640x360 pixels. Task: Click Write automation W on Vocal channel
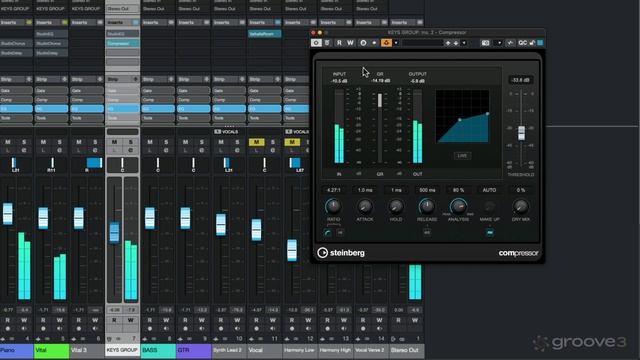[x=273, y=320]
